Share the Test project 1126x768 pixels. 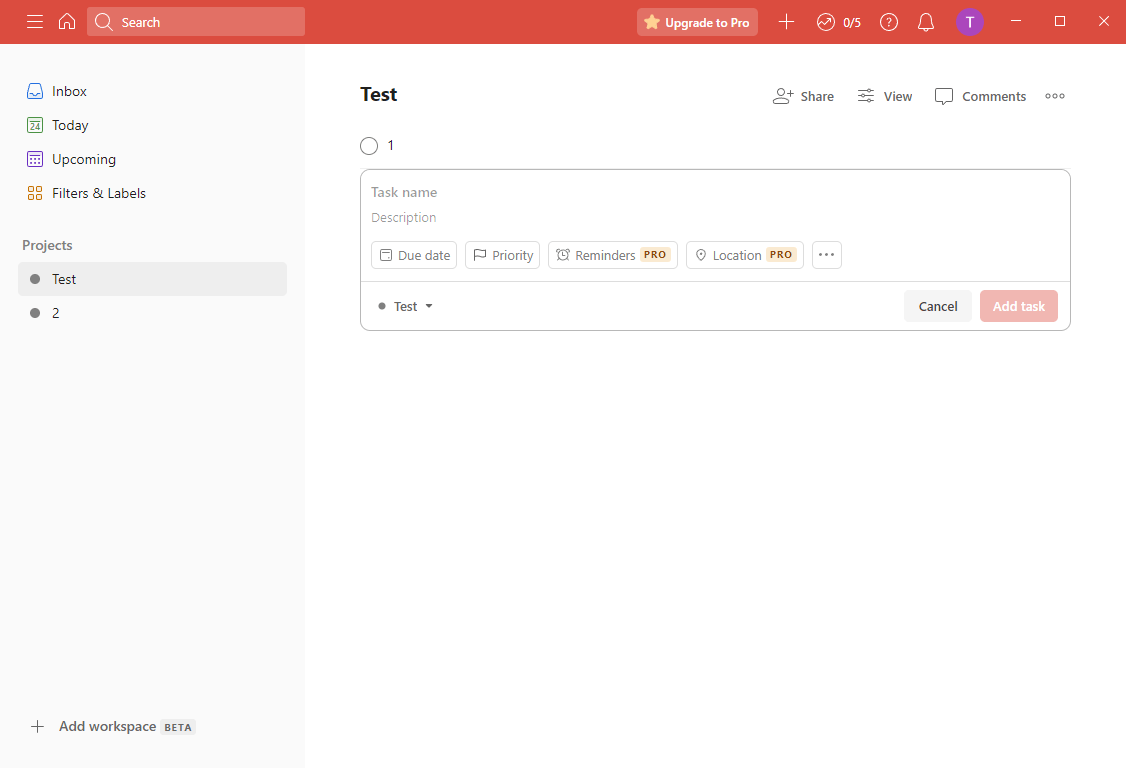(x=803, y=96)
